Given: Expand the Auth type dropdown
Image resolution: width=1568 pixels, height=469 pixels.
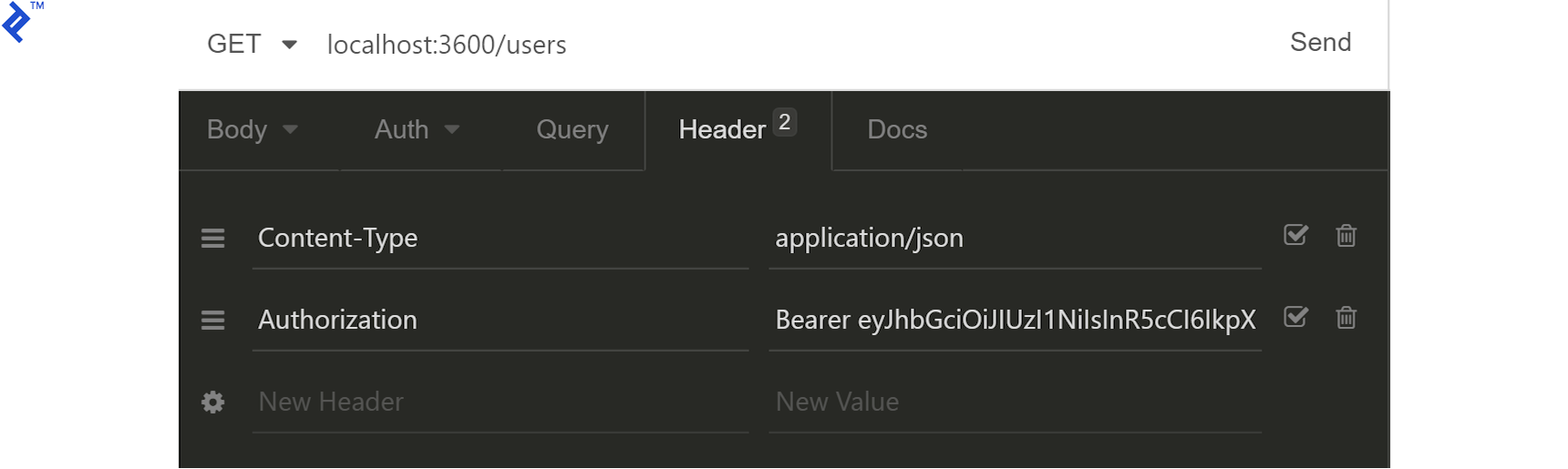Looking at the screenshot, I should [417, 130].
